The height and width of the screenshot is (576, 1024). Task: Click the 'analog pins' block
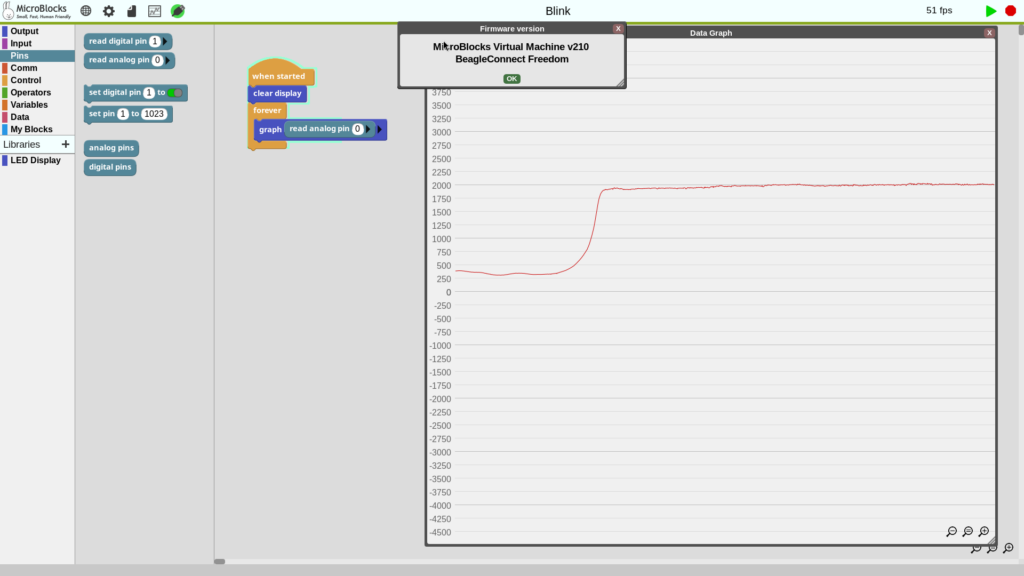click(111, 148)
